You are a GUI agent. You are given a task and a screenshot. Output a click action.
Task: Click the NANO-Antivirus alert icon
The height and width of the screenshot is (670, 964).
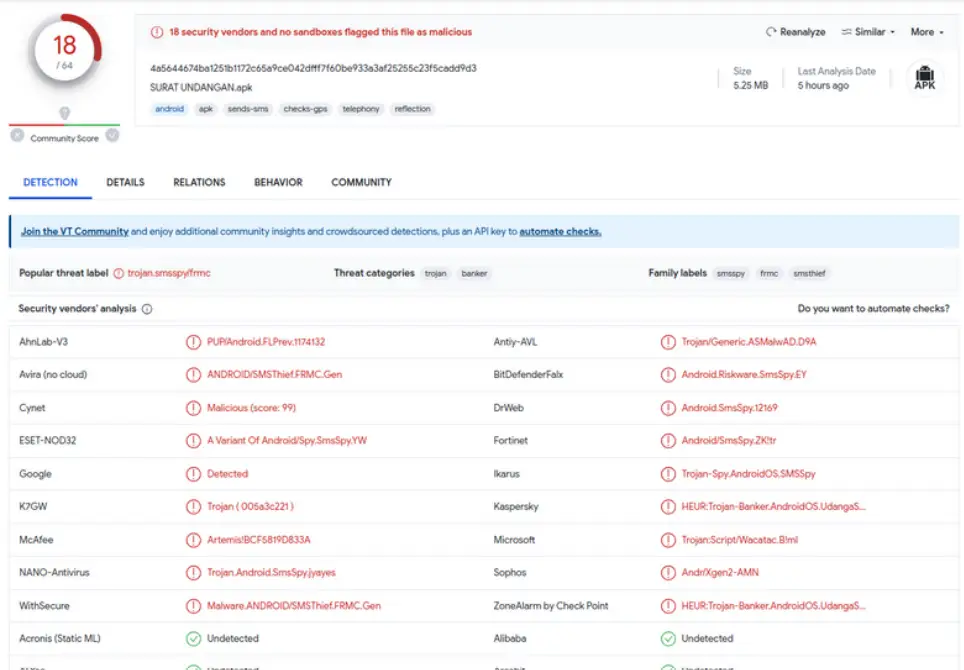click(193, 572)
